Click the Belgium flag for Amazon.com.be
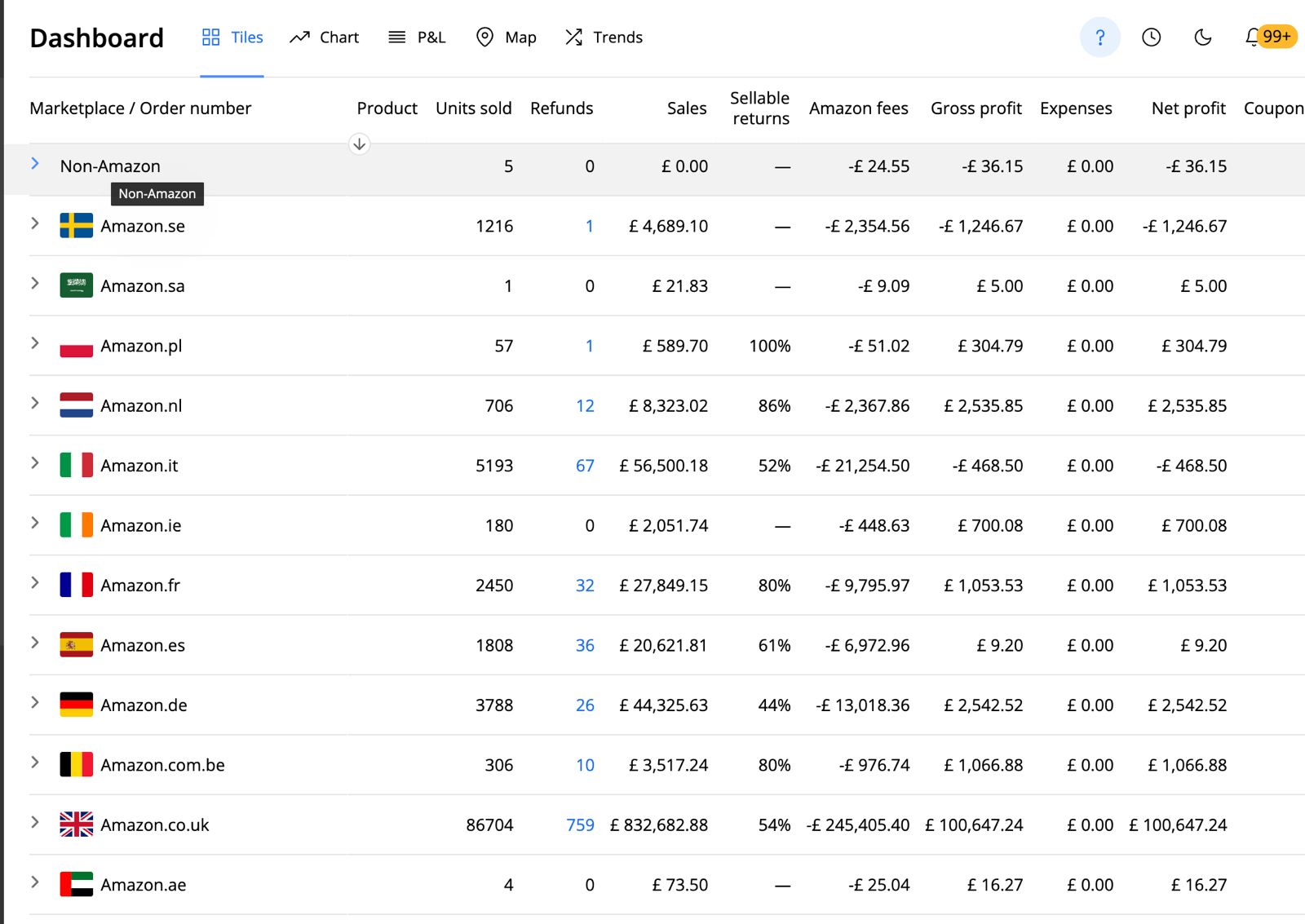This screenshot has width=1305, height=924. 76,764
